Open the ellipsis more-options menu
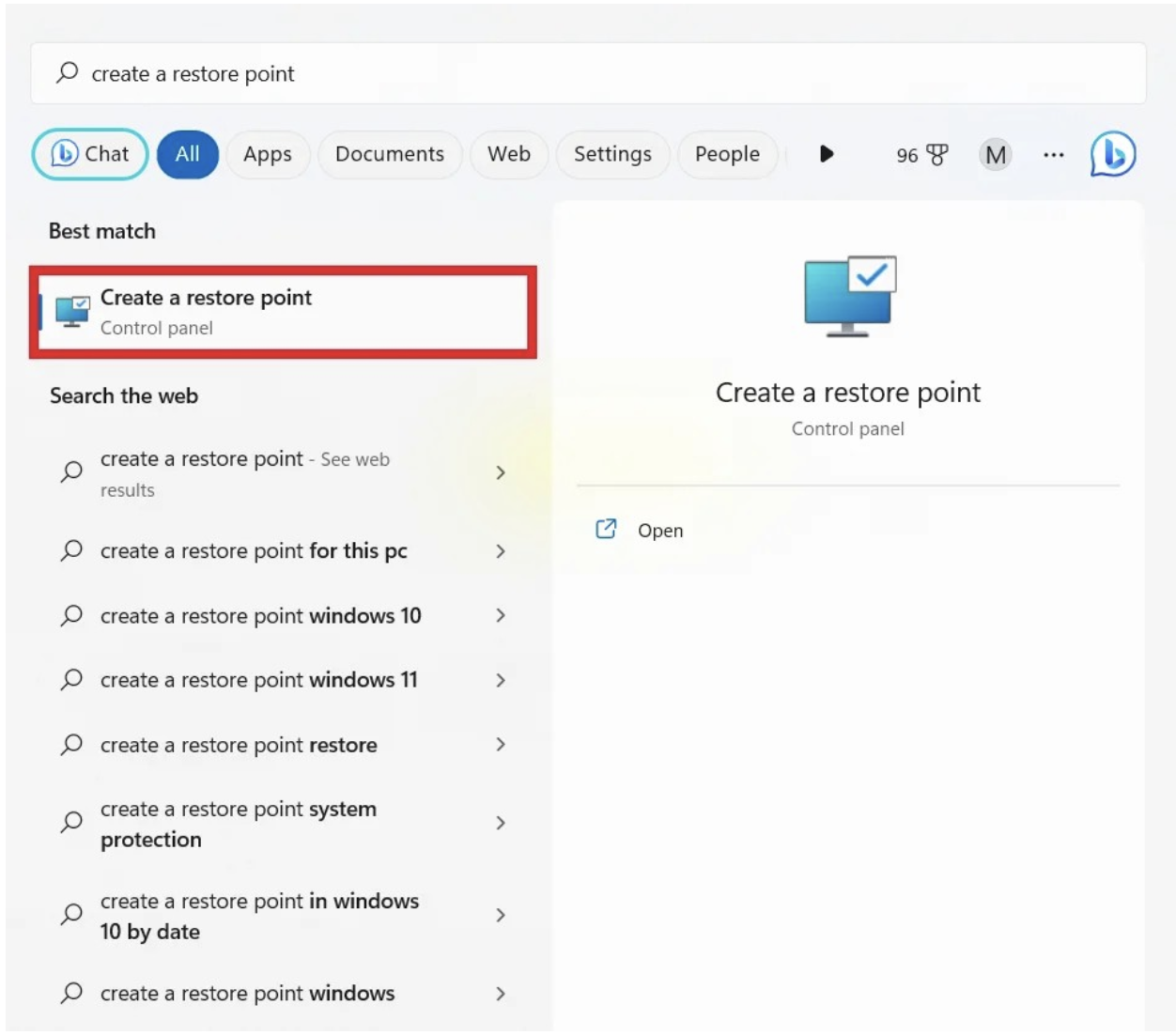The width and height of the screenshot is (1176, 1035). [1054, 155]
